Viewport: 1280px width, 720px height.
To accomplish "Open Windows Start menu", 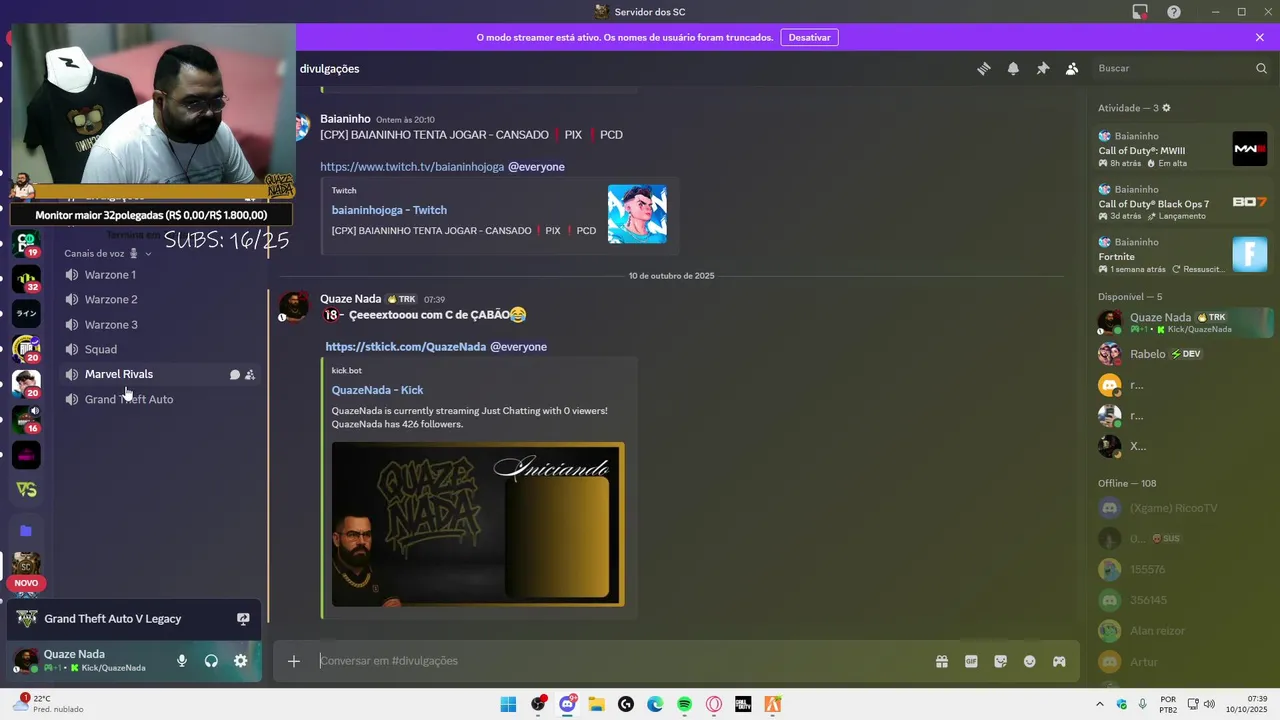I will coord(508,704).
